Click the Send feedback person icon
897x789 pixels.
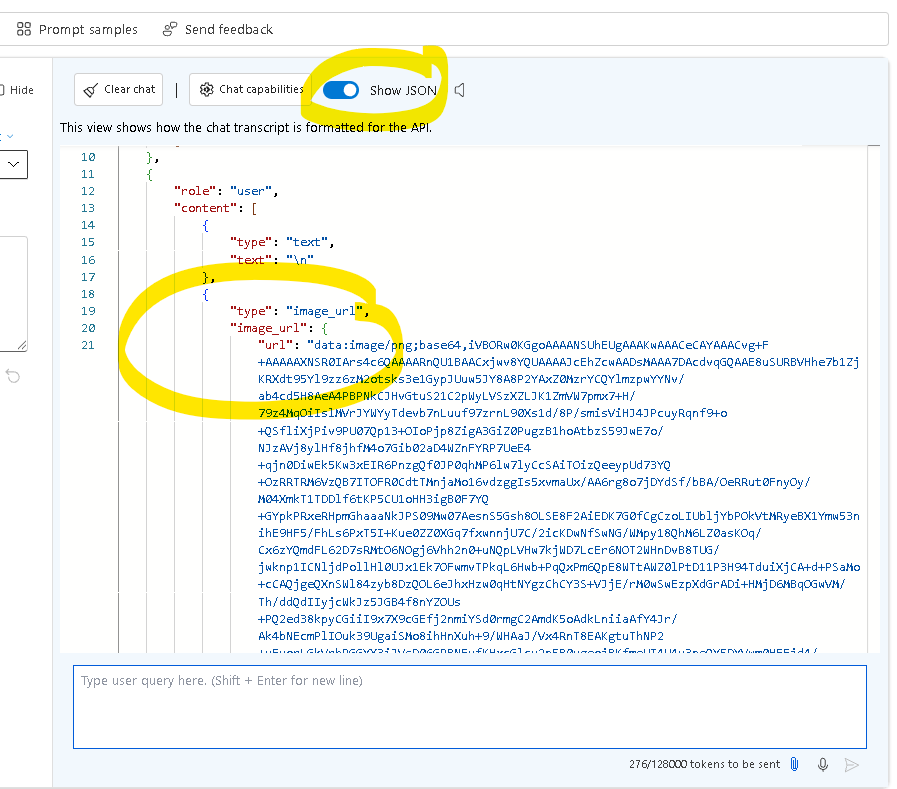[170, 29]
